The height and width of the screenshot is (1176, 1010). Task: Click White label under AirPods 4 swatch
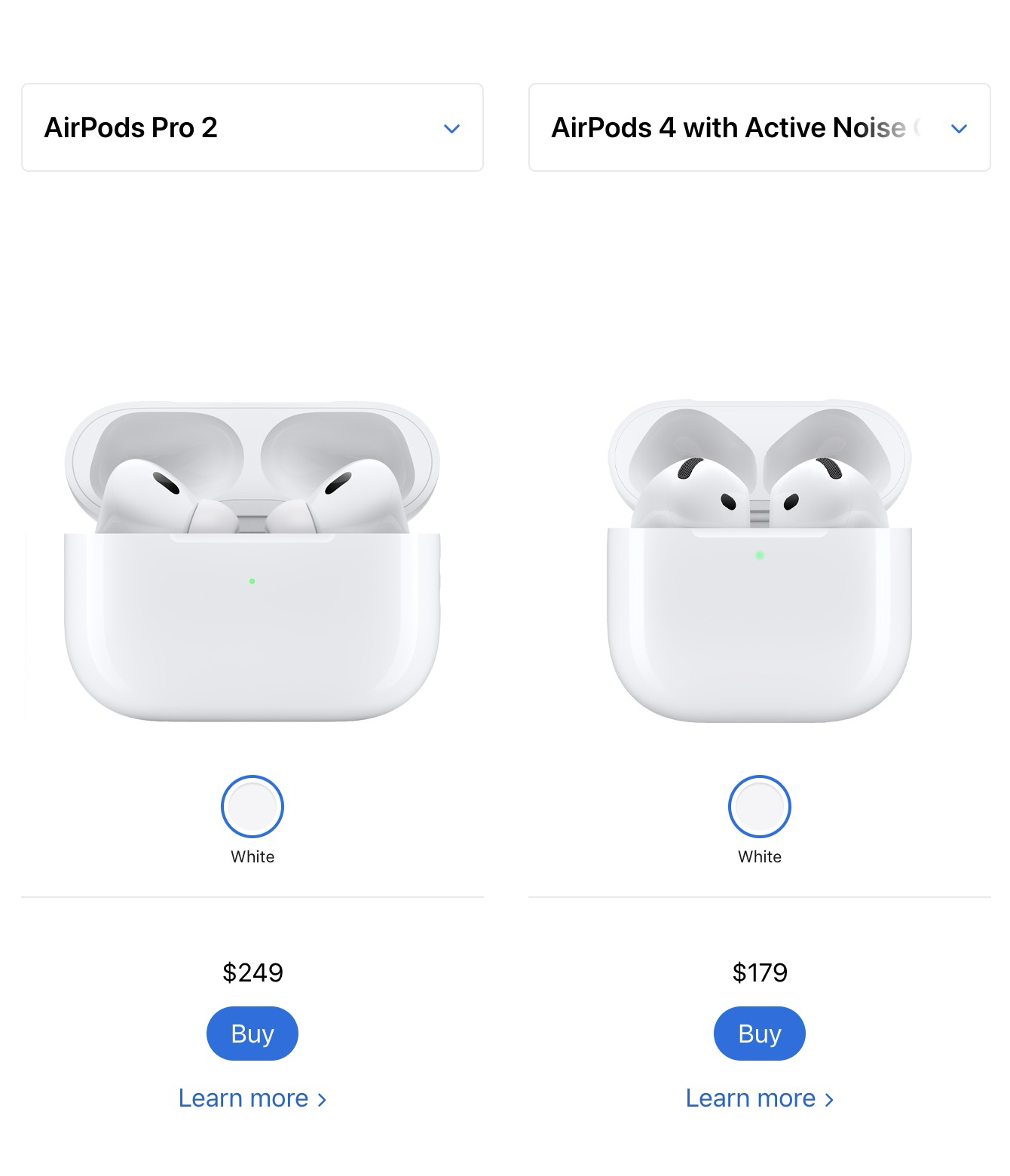pyautogui.click(x=760, y=856)
